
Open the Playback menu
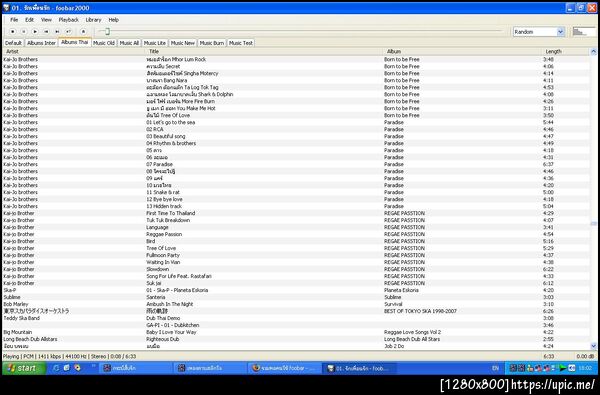click(x=68, y=20)
